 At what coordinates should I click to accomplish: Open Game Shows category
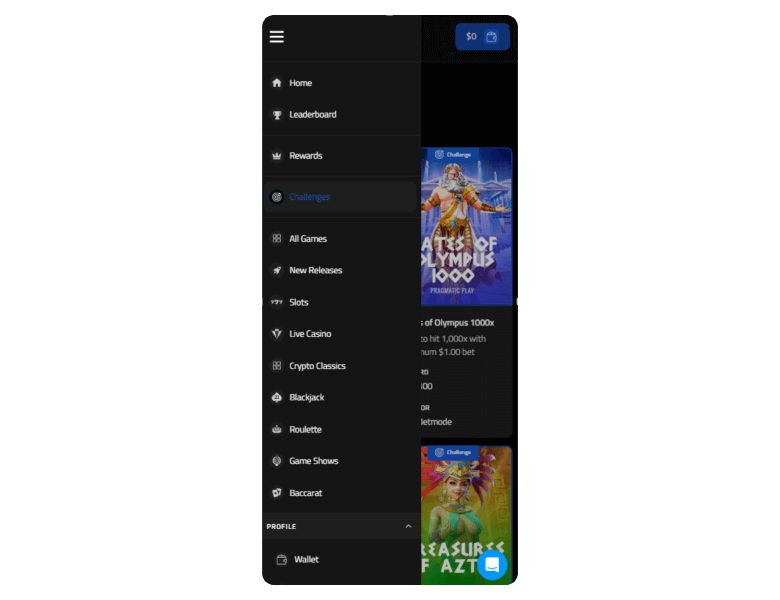coord(314,461)
